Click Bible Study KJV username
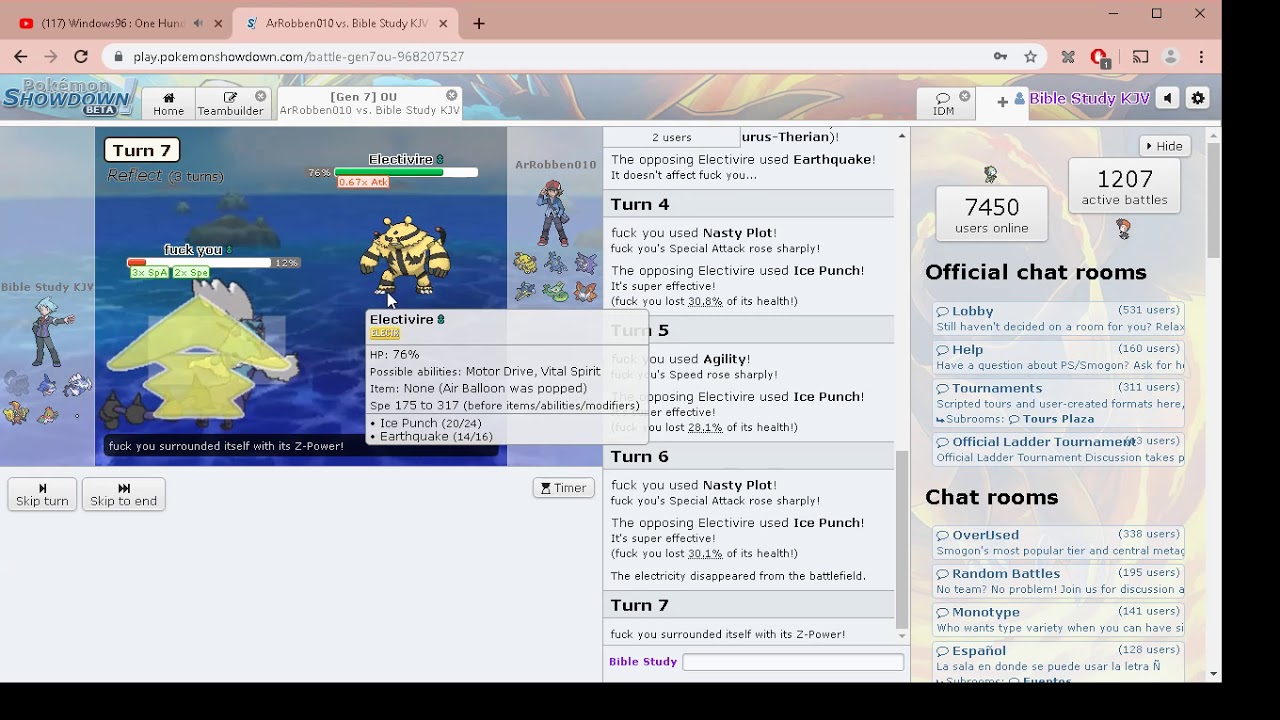The width and height of the screenshot is (1280, 720). tap(1089, 99)
